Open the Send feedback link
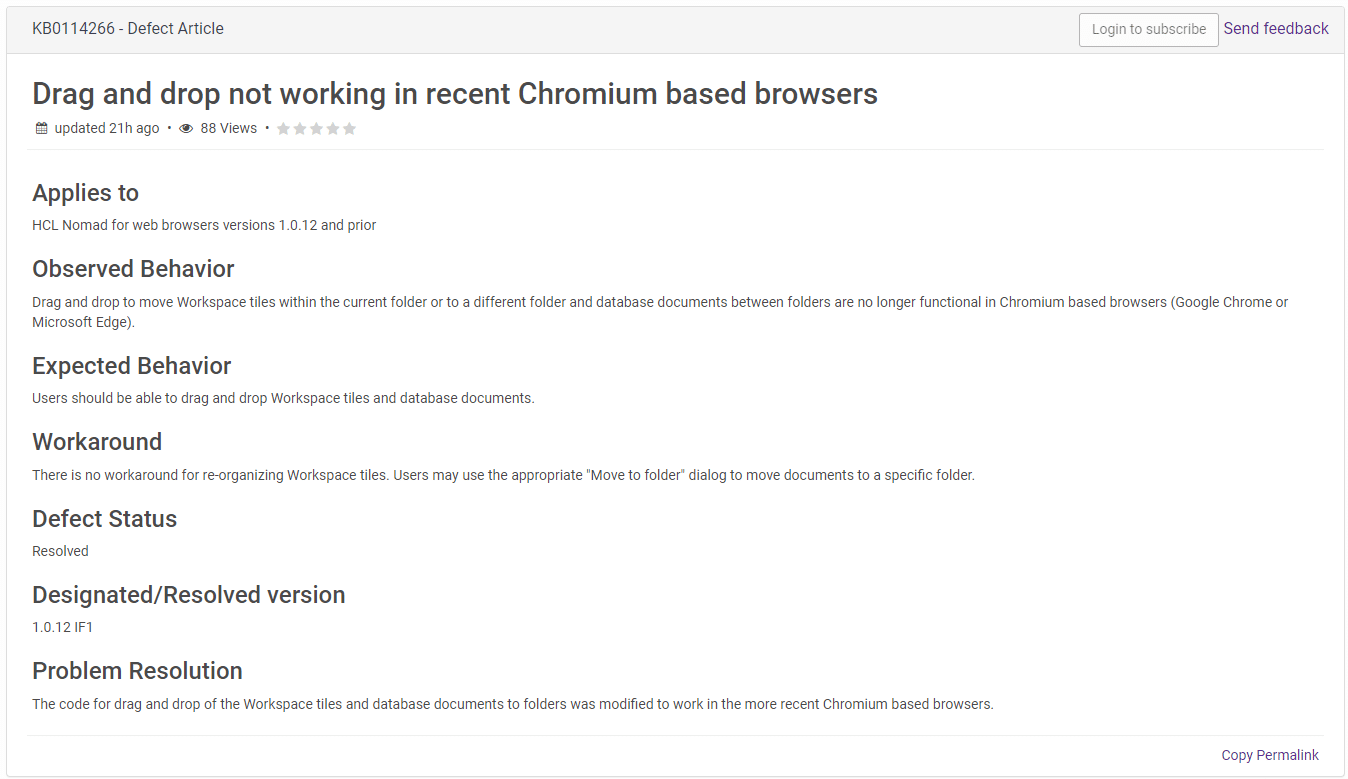The width and height of the screenshot is (1348, 779). pos(1276,28)
